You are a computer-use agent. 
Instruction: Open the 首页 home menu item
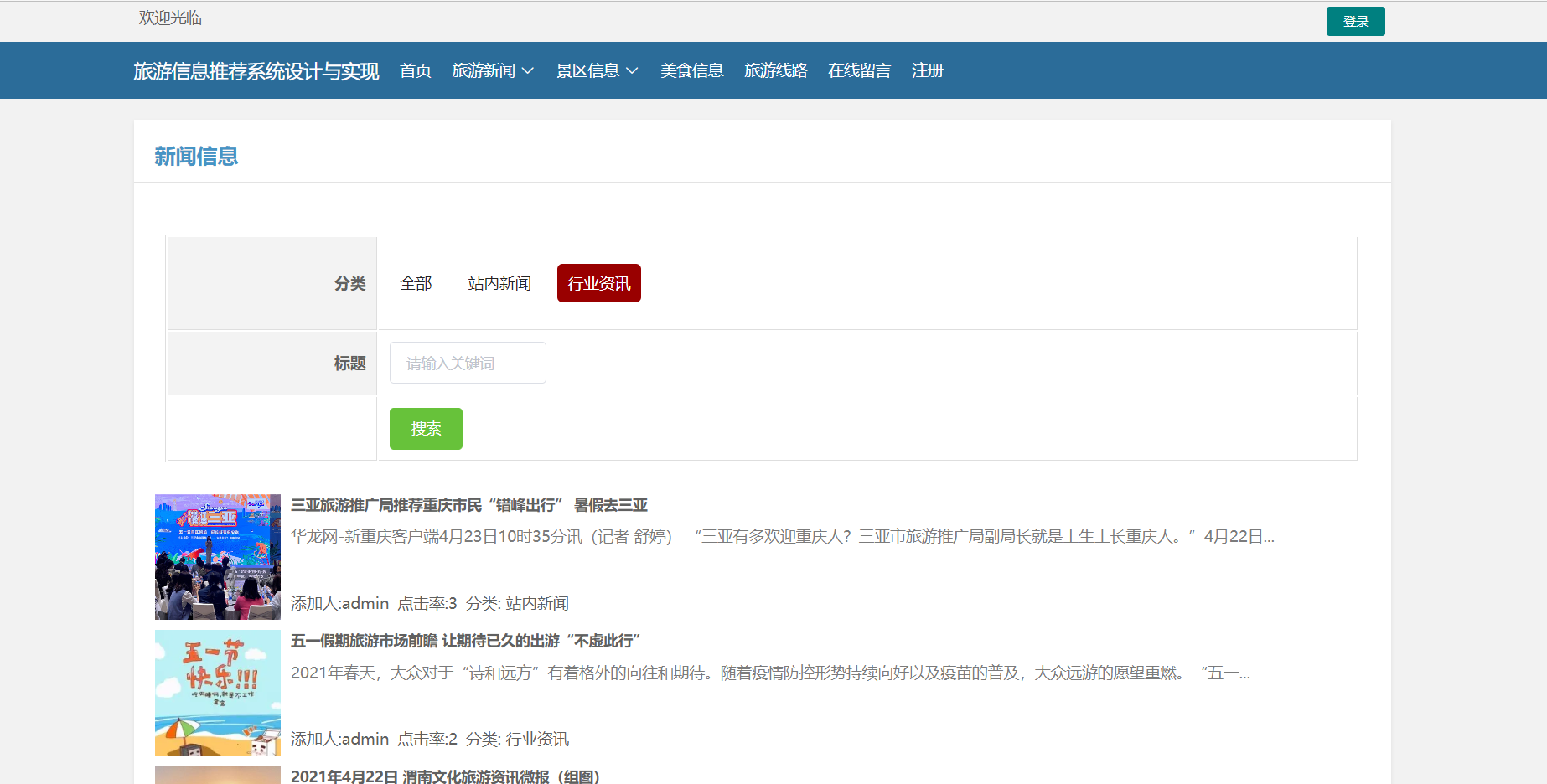pos(416,70)
